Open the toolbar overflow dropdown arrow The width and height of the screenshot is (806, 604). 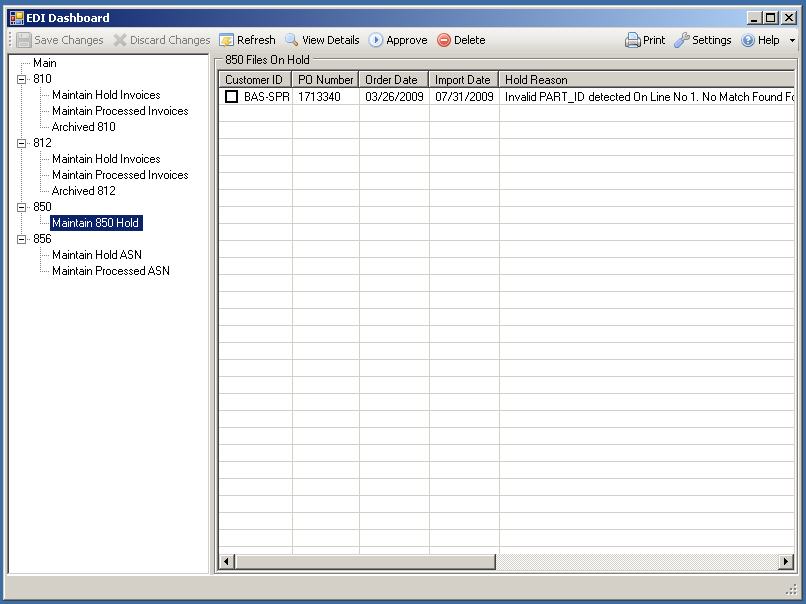tap(793, 41)
